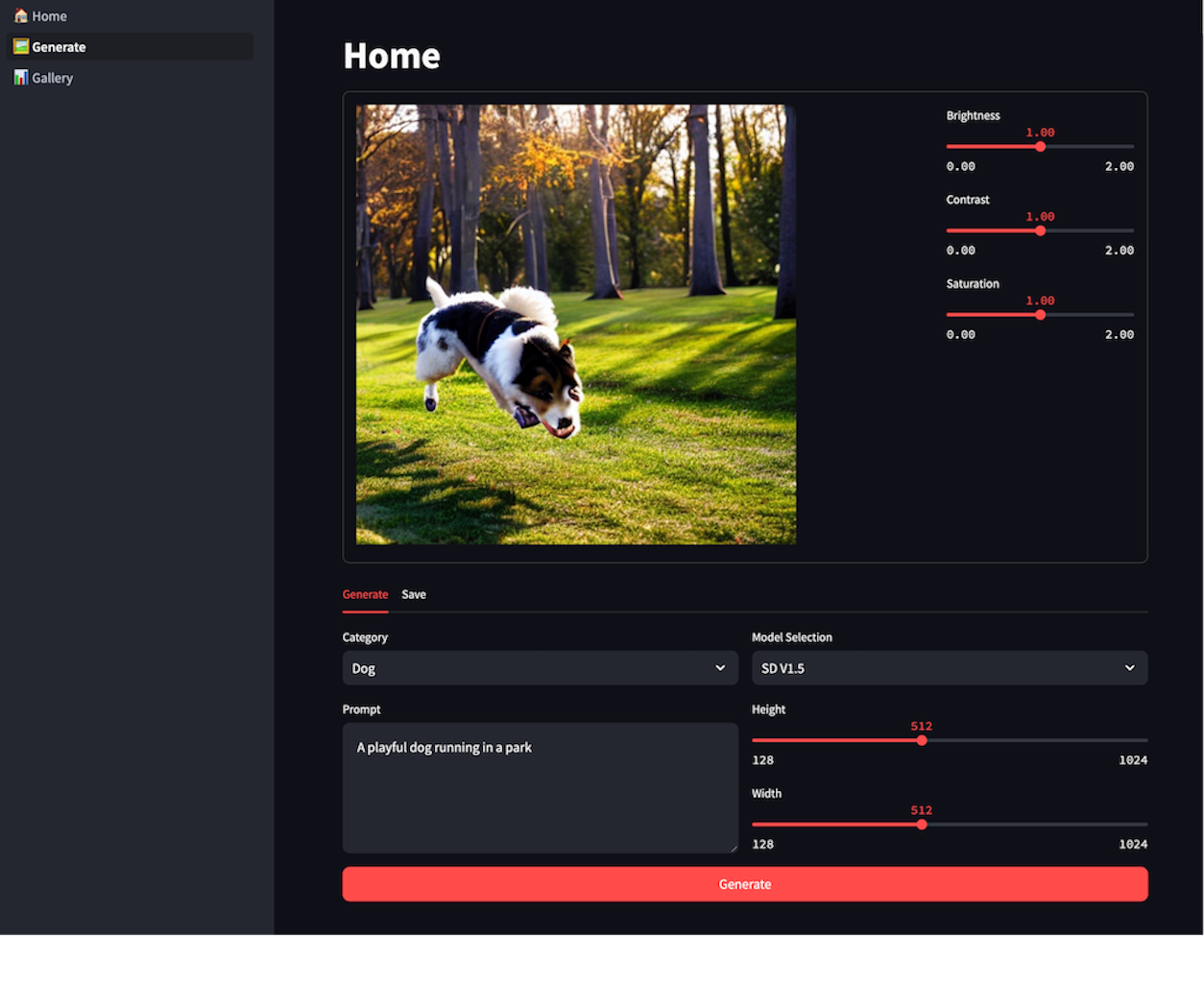Click inside the Prompt text area
This screenshot has height=983, width=1204.
[540, 787]
